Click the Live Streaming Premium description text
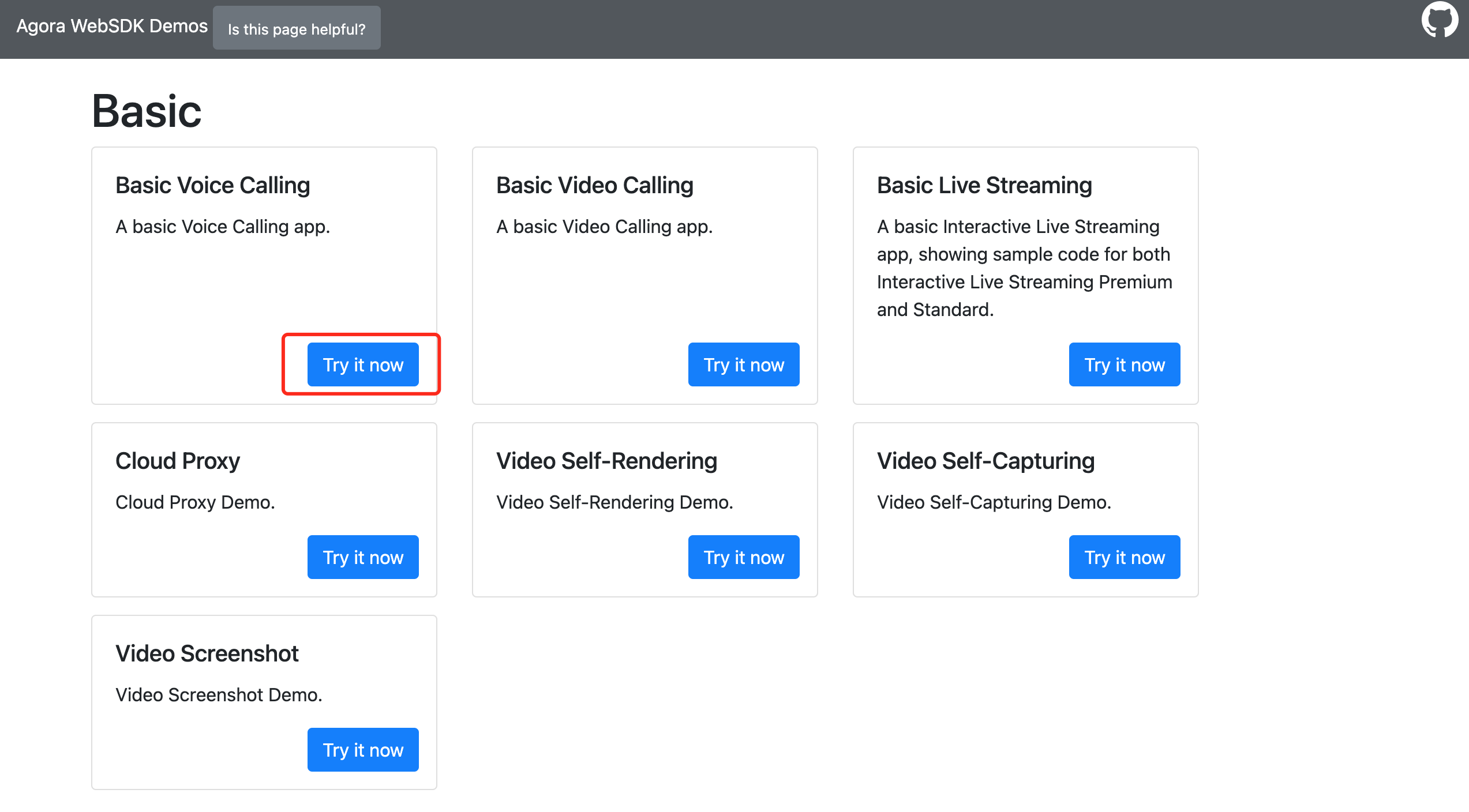The width and height of the screenshot is (1469, 812). click(x=1025, y=268)
